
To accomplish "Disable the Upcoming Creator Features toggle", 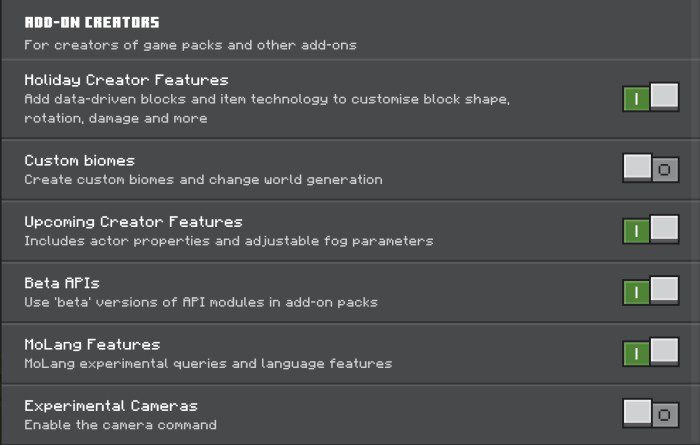I will tap(650, 230).
